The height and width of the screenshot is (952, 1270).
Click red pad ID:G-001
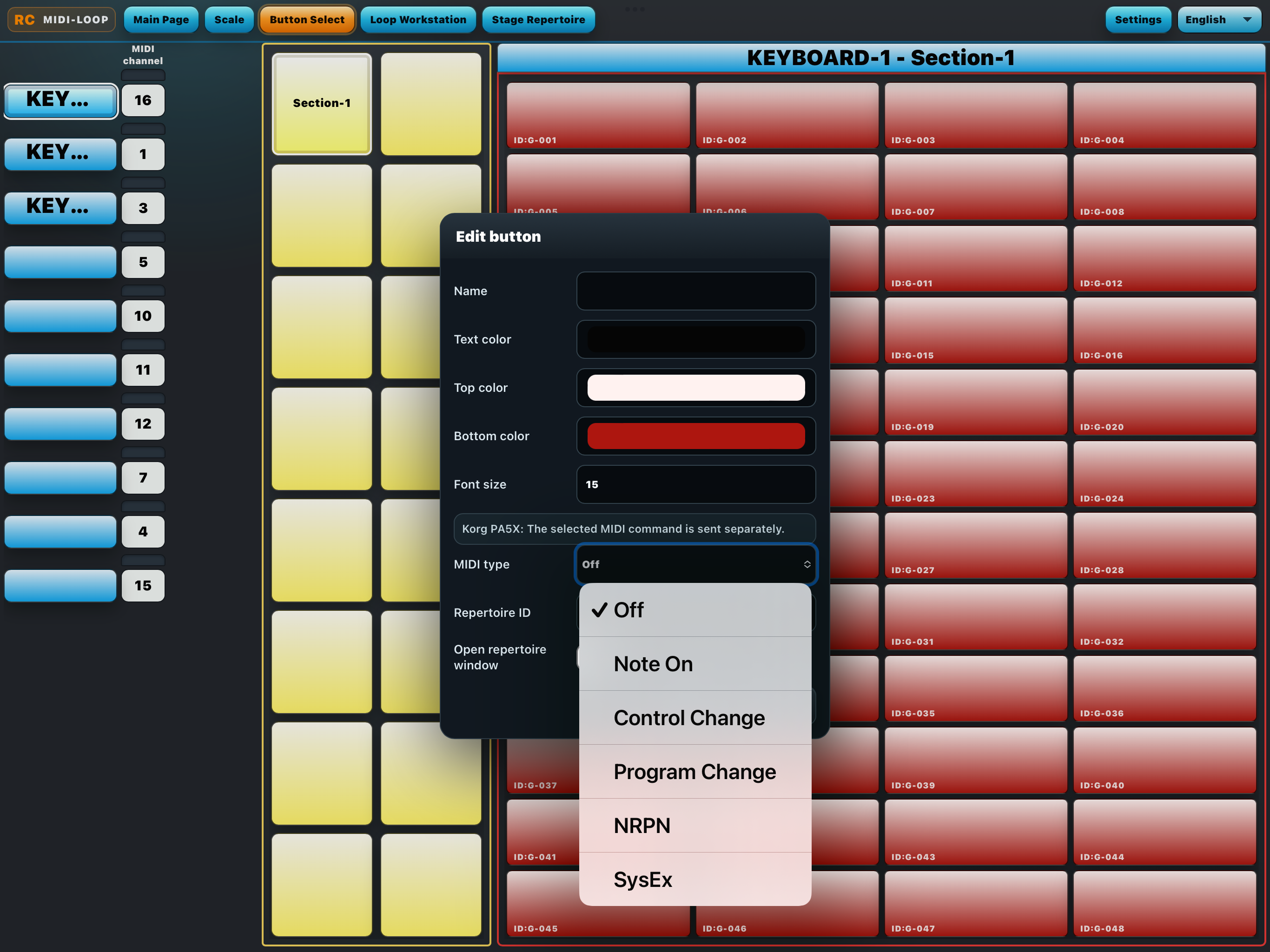pyautogui.click(x=598, y=115)
